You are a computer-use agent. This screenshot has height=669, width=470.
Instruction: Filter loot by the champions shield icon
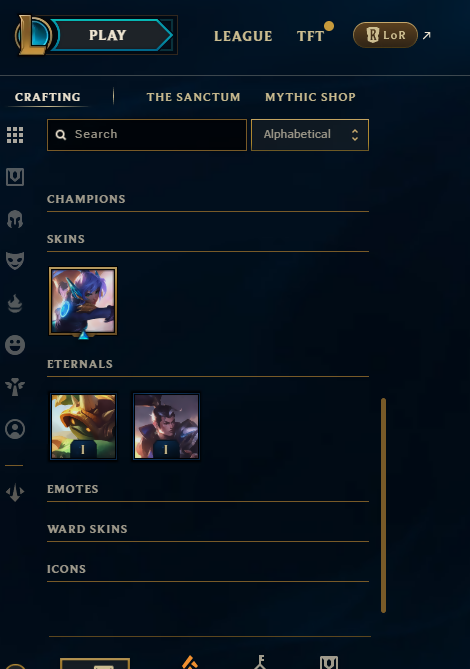[15, 177]
